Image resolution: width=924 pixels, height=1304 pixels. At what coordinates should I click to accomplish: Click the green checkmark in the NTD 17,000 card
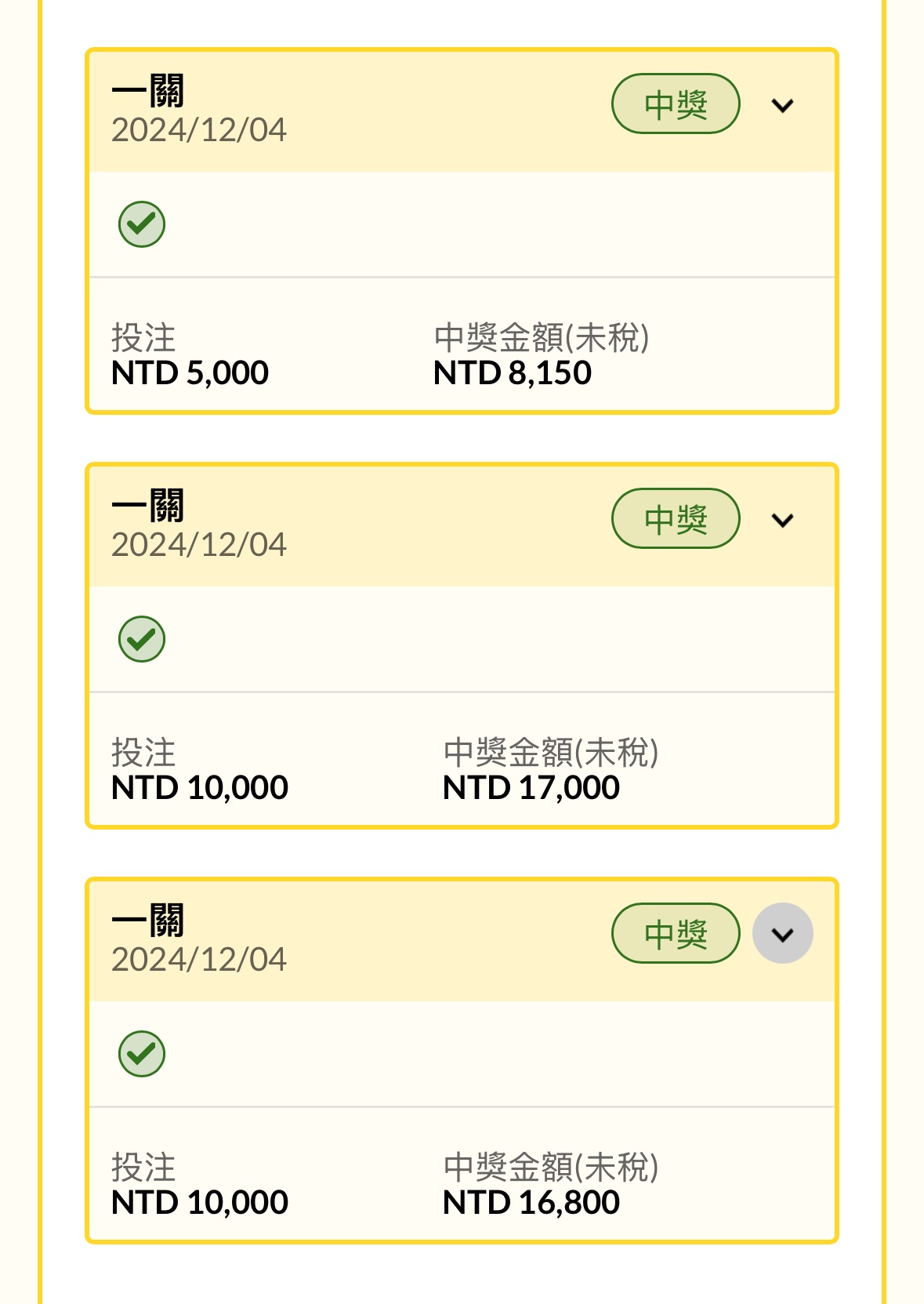142,639
